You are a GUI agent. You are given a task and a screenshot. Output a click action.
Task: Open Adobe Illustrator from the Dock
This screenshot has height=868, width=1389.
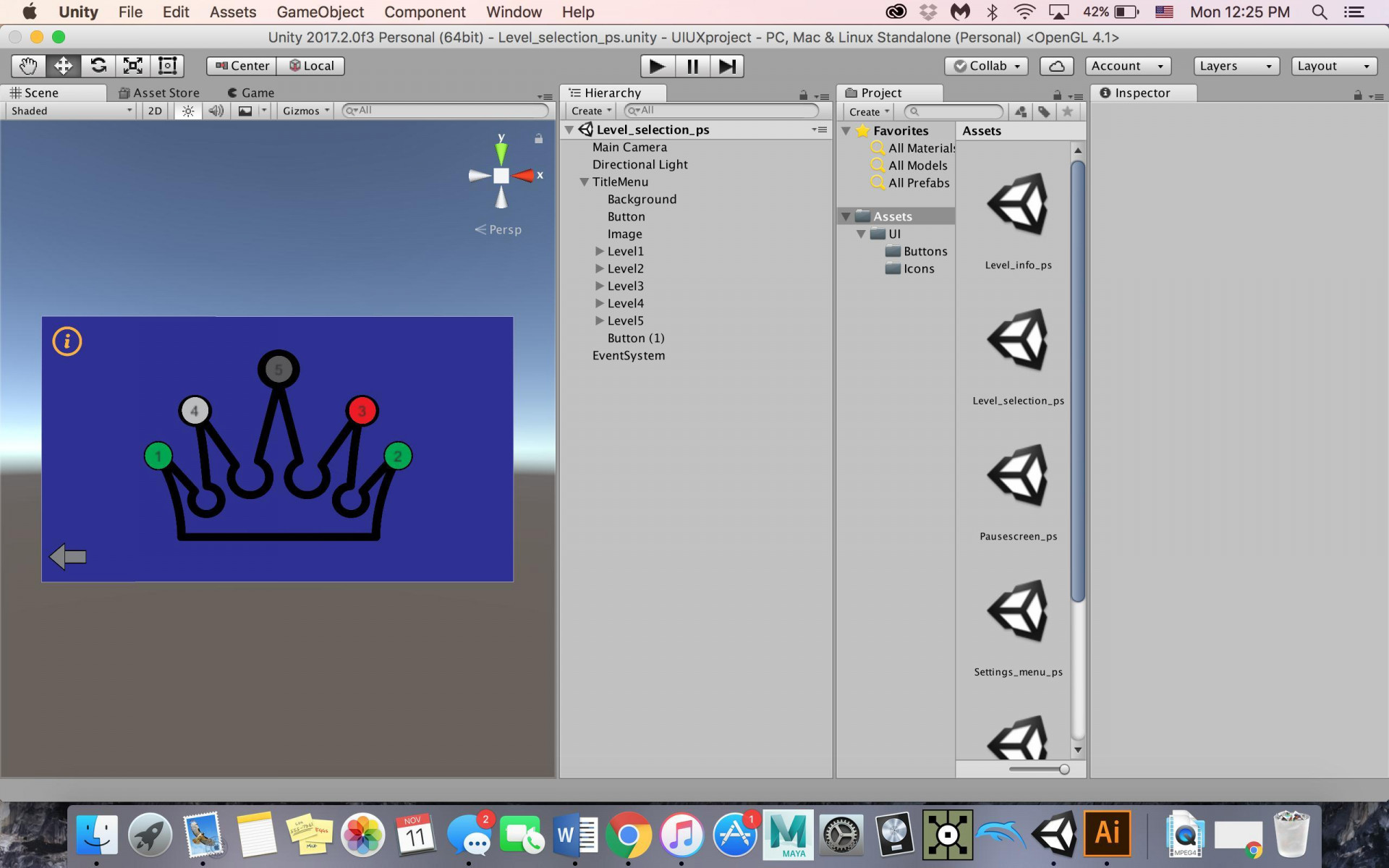[1107, 834]
